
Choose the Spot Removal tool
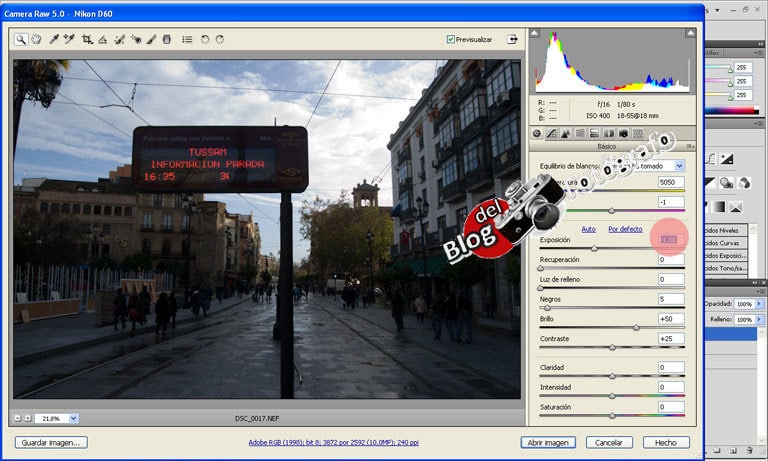tap(120, 40)
